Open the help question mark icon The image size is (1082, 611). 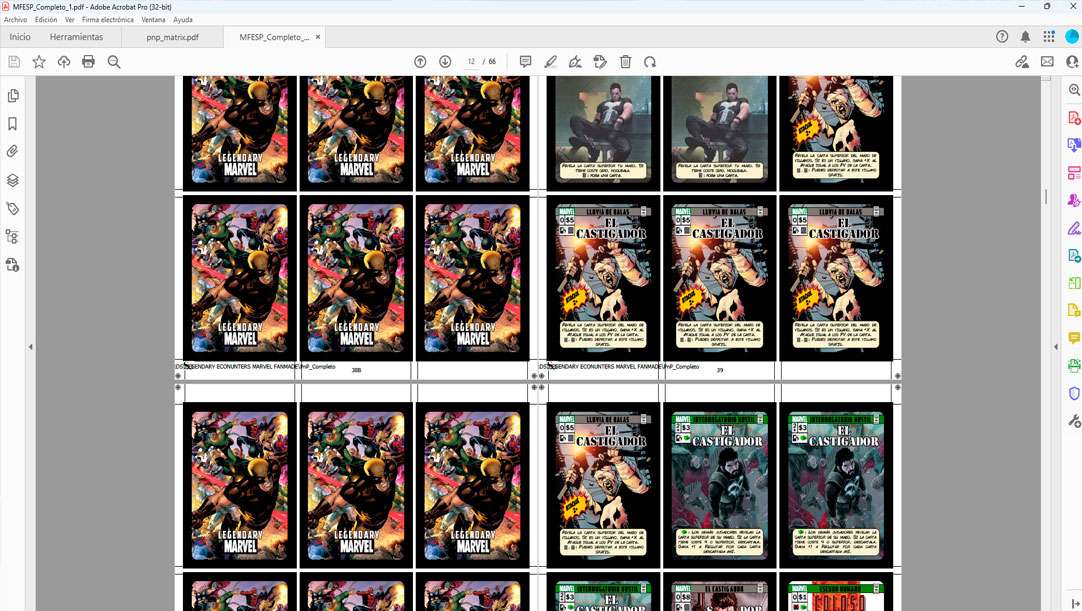tap(1002, 37)
